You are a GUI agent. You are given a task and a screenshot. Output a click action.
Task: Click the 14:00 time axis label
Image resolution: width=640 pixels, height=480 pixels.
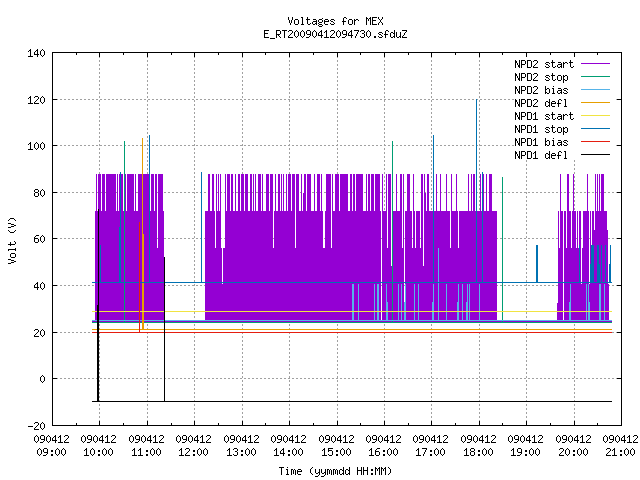(288, 452)
